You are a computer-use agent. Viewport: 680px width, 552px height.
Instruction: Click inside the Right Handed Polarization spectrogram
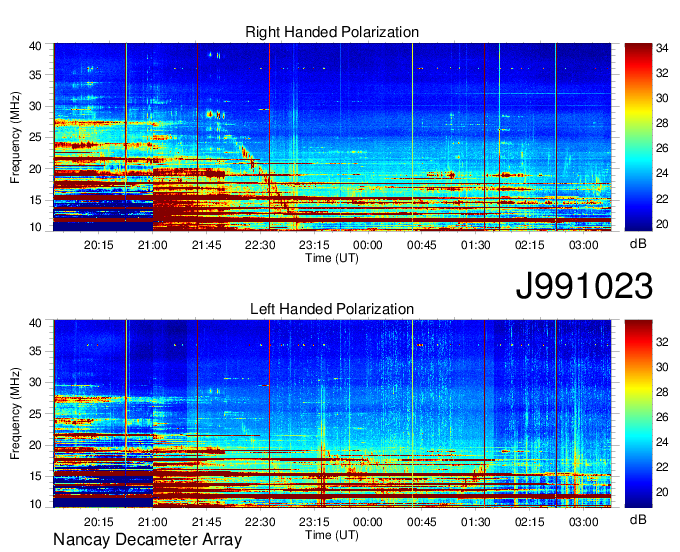[x=332, y=137]
